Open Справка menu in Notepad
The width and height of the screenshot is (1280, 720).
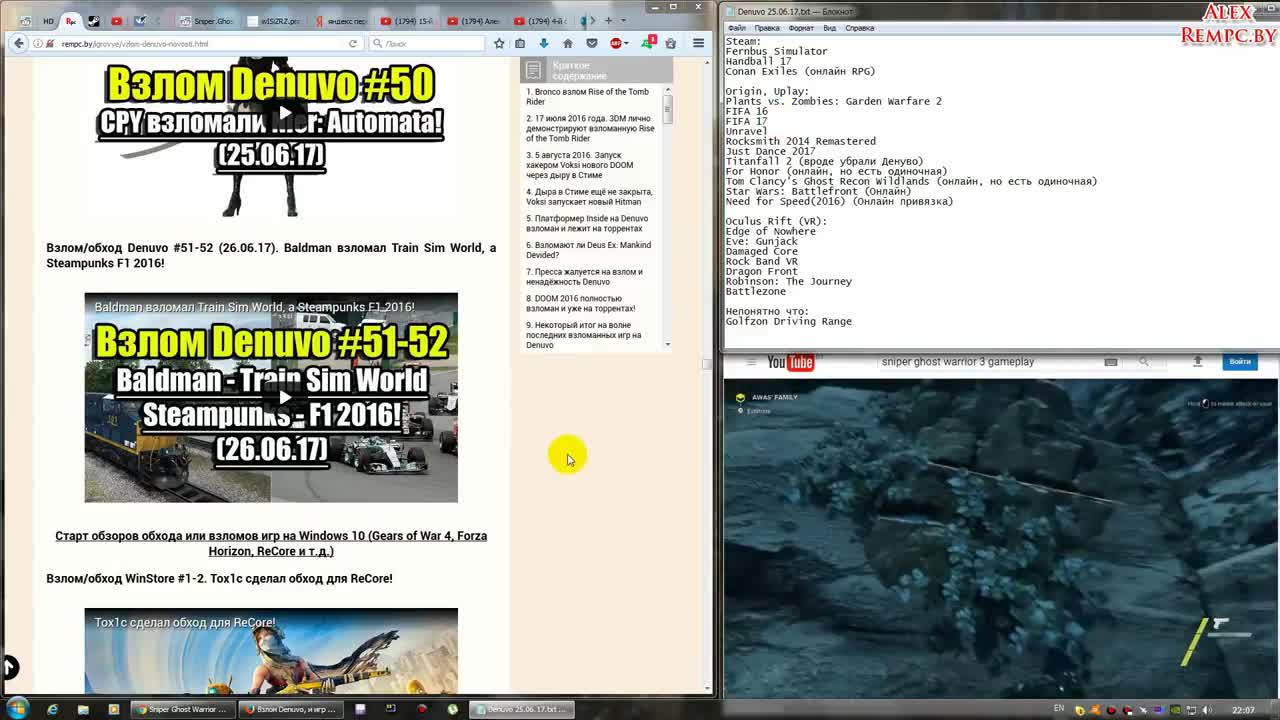point(860,28)
